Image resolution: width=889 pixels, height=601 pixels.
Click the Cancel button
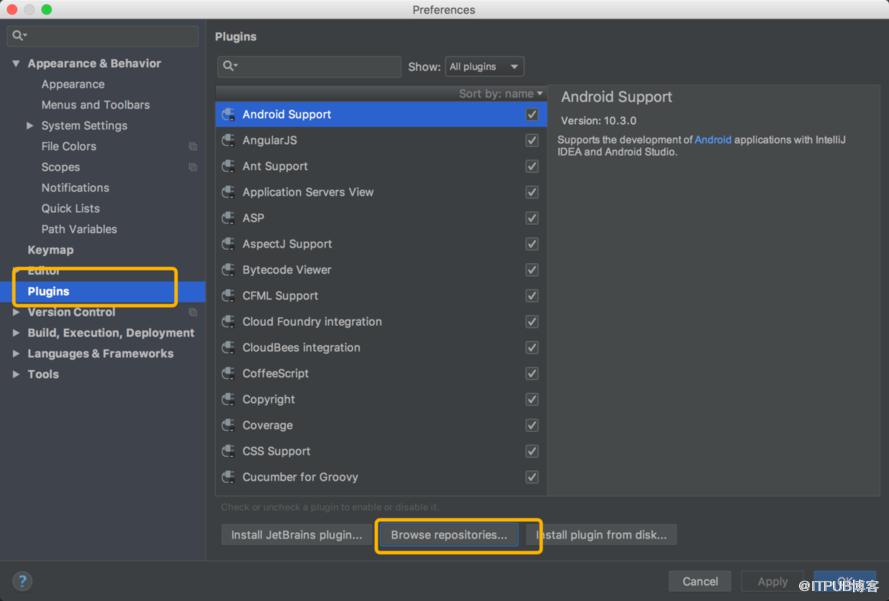point(700,581)
